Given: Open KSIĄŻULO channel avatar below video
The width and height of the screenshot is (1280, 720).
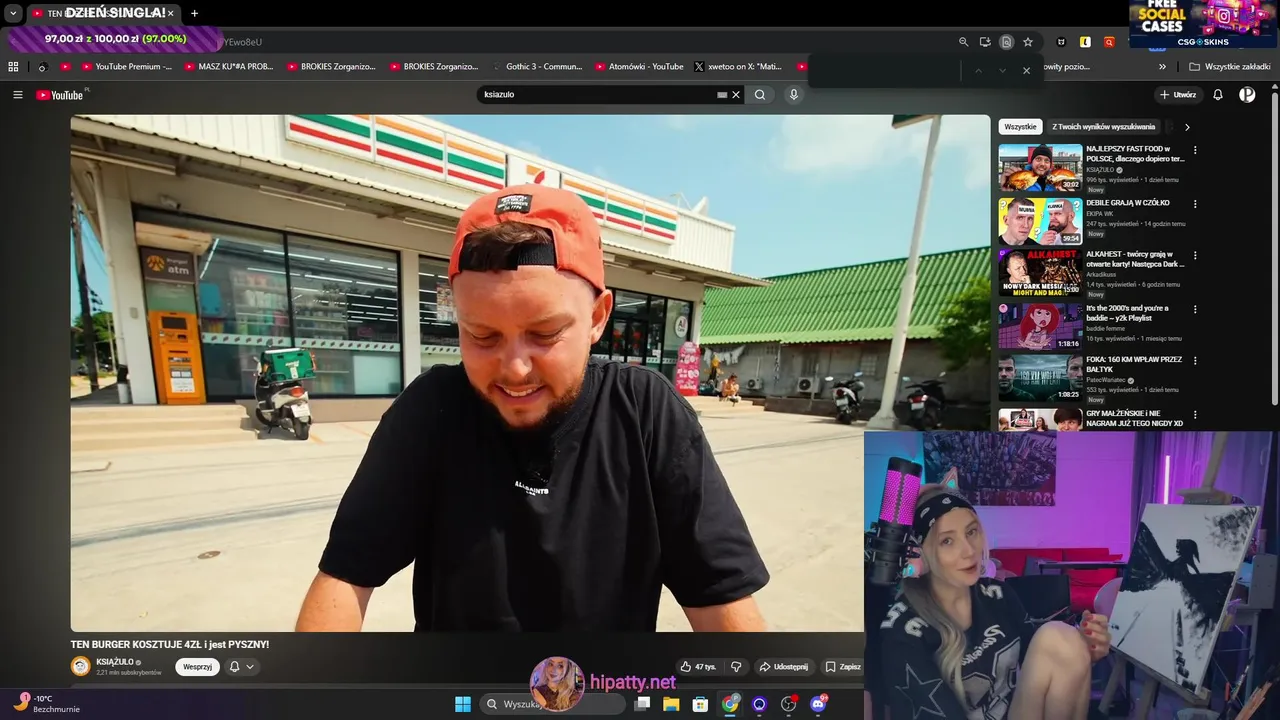Looking at the screenshot, I should pyautogui.click(x=80, y=666).
